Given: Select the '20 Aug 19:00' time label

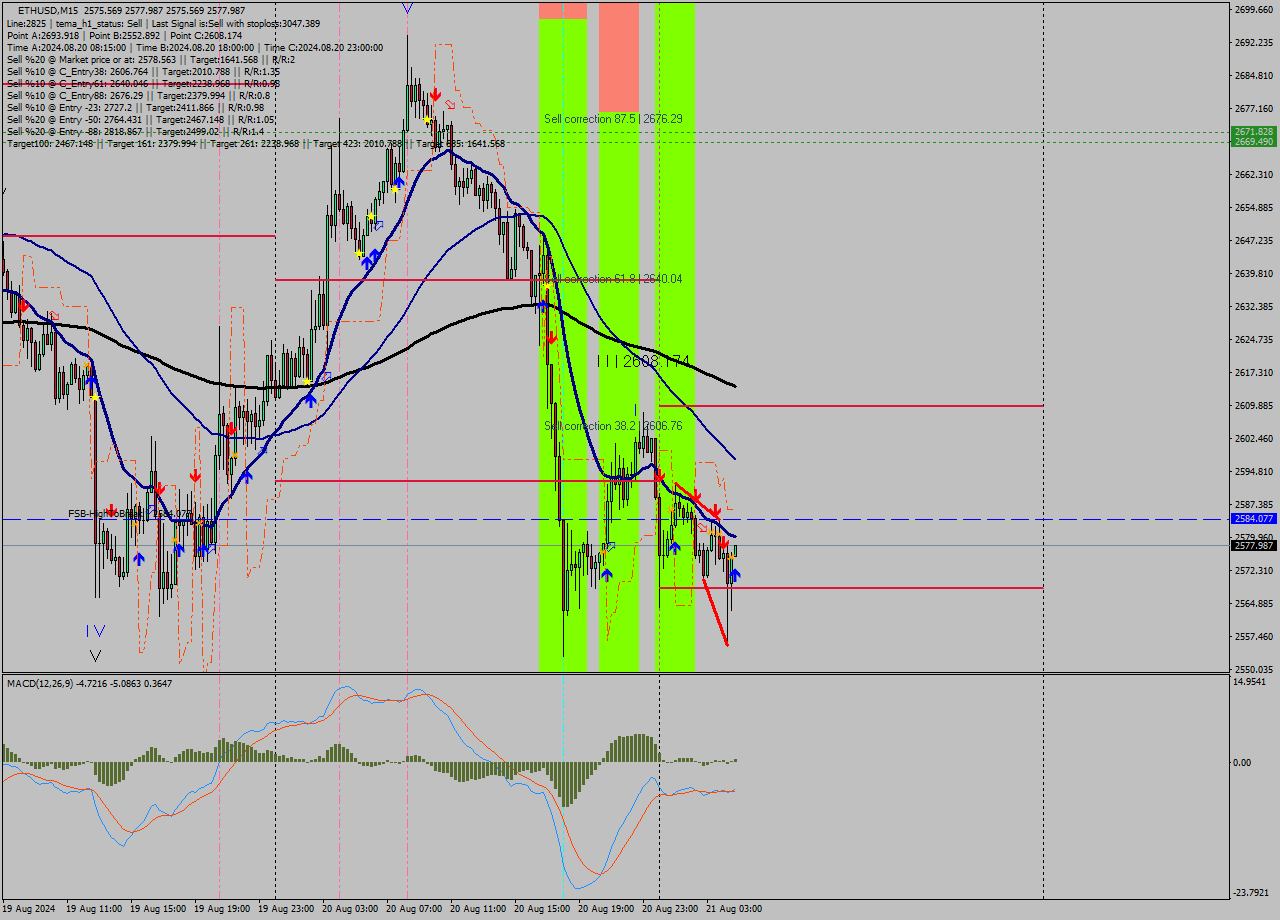Looking at the screenshot, I should [x=606, y=909].
